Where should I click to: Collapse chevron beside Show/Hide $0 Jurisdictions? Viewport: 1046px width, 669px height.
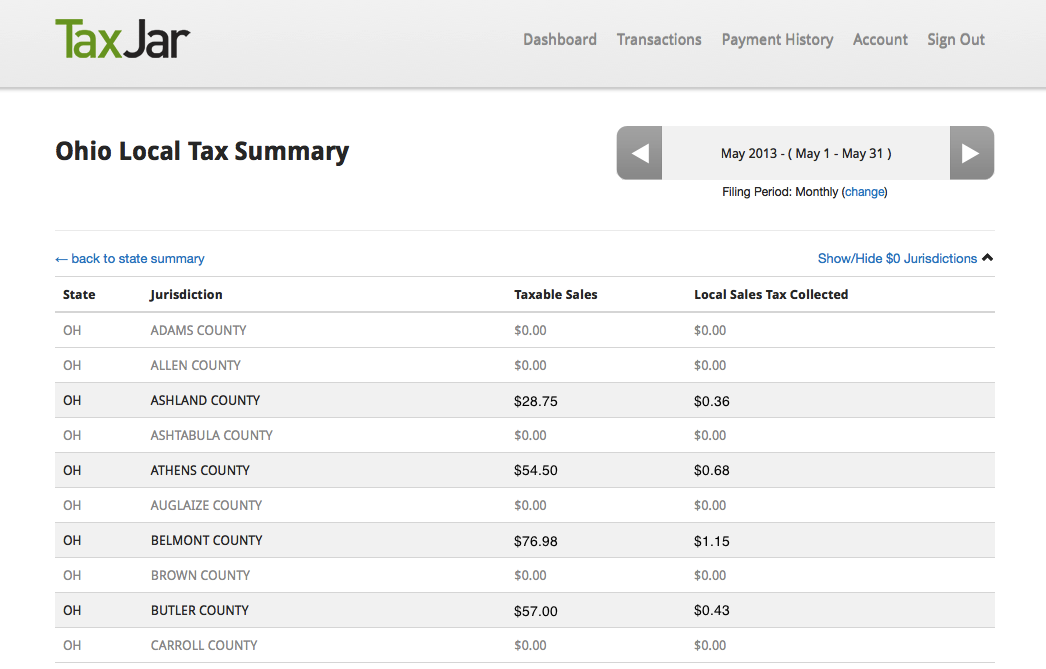pyautogui.click(x=988, y=257)
